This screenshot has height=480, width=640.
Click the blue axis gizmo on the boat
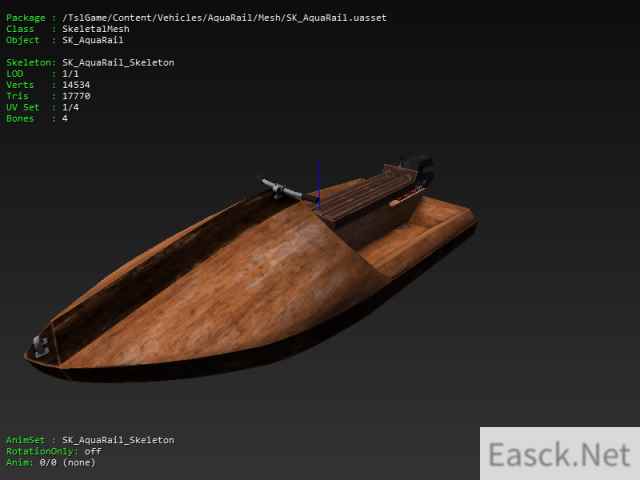(318, 182)
